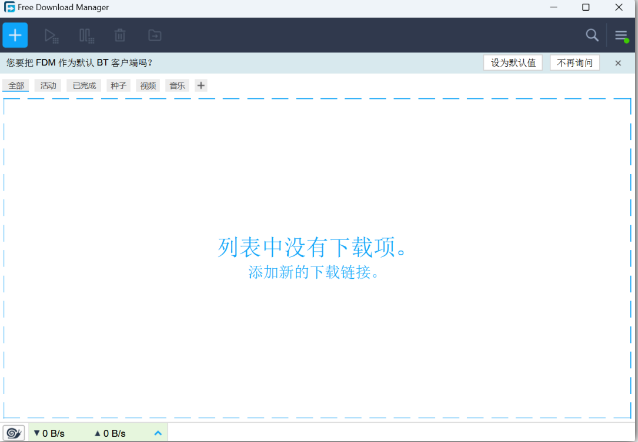Filter by the 种子 tag
Screen dimensions: 638x442
tap(118, 86)
